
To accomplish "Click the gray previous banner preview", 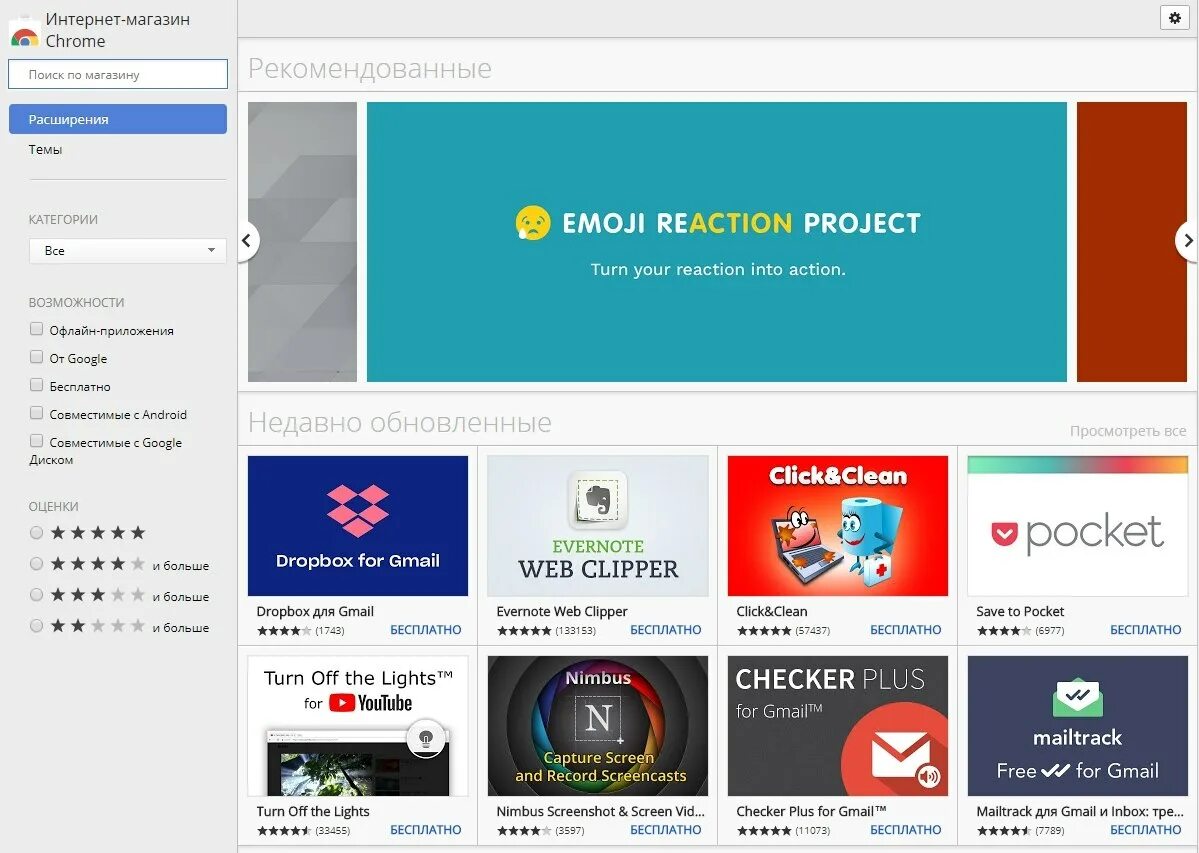I will click(302, 242).
